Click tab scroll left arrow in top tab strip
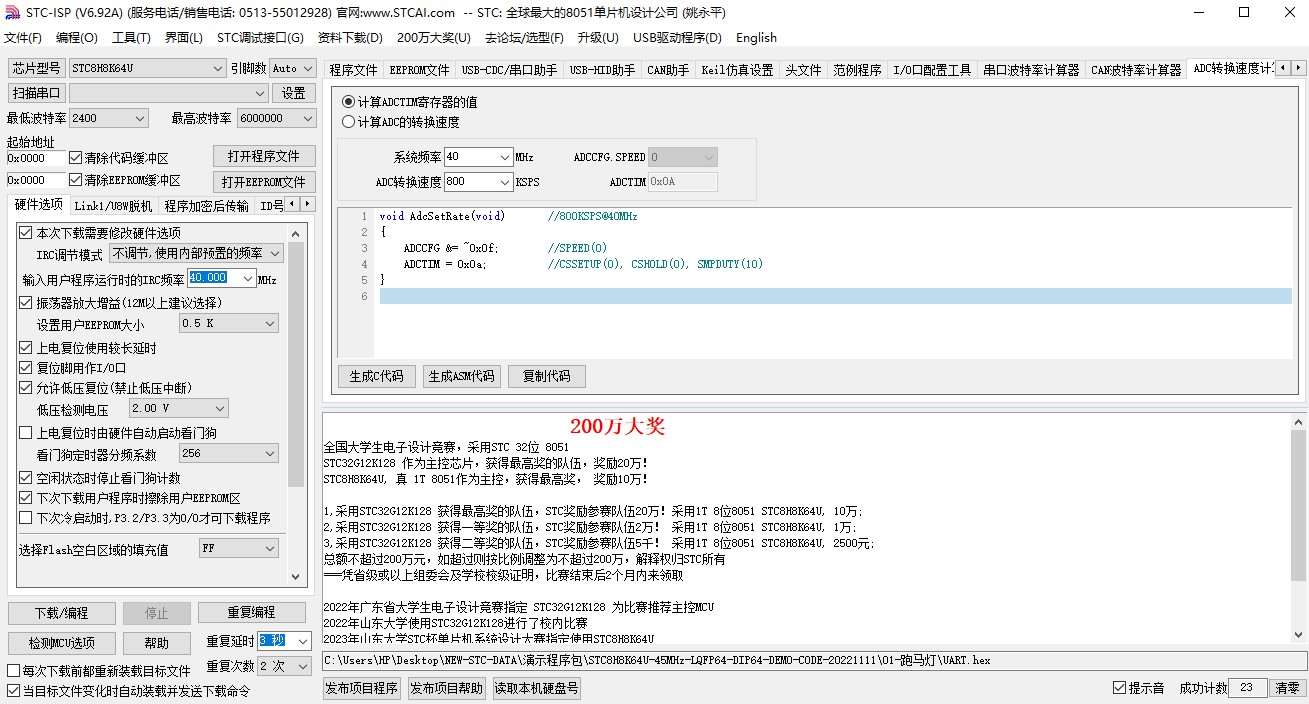Viewport: 1309px width, 704px height. click(x=1283, y=68)
